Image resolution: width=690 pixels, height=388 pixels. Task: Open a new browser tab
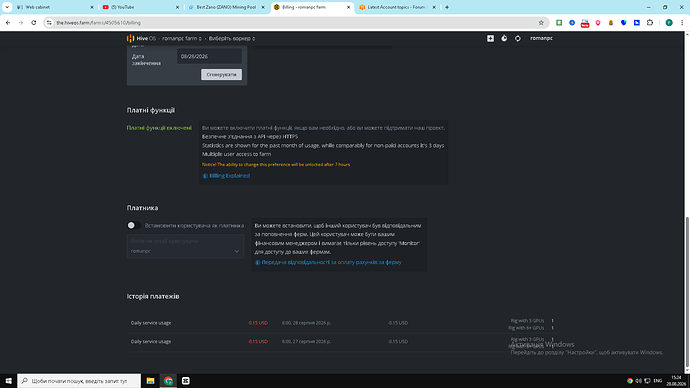tap(447, 7)
